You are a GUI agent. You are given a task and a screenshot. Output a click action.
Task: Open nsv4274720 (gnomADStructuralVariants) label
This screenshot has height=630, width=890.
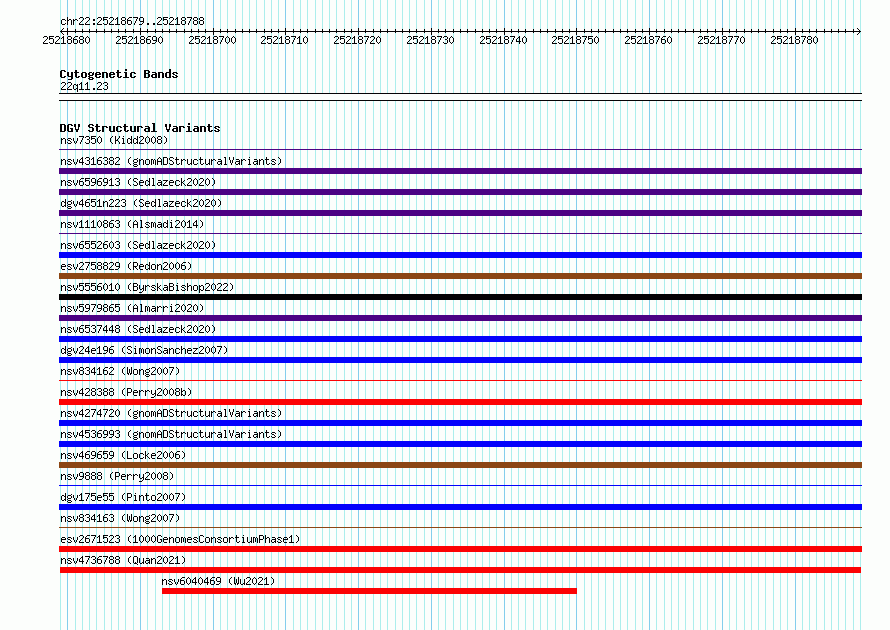pyautogui.click(x=171, y=413)
